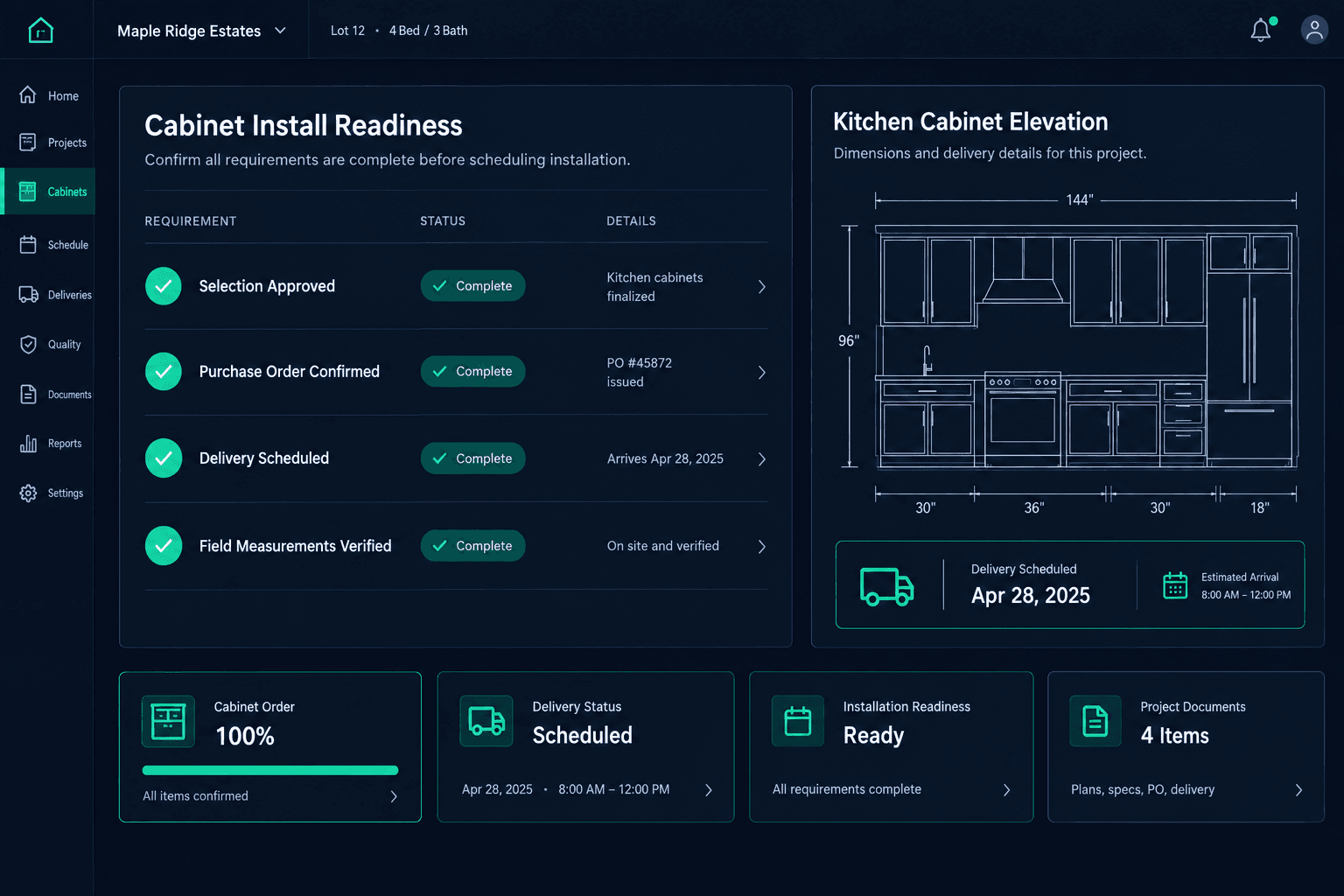The height and width of the screenshot is (896, 1344).
Task: Open the Delivery Status card chevron
Action: pos(709,790)
